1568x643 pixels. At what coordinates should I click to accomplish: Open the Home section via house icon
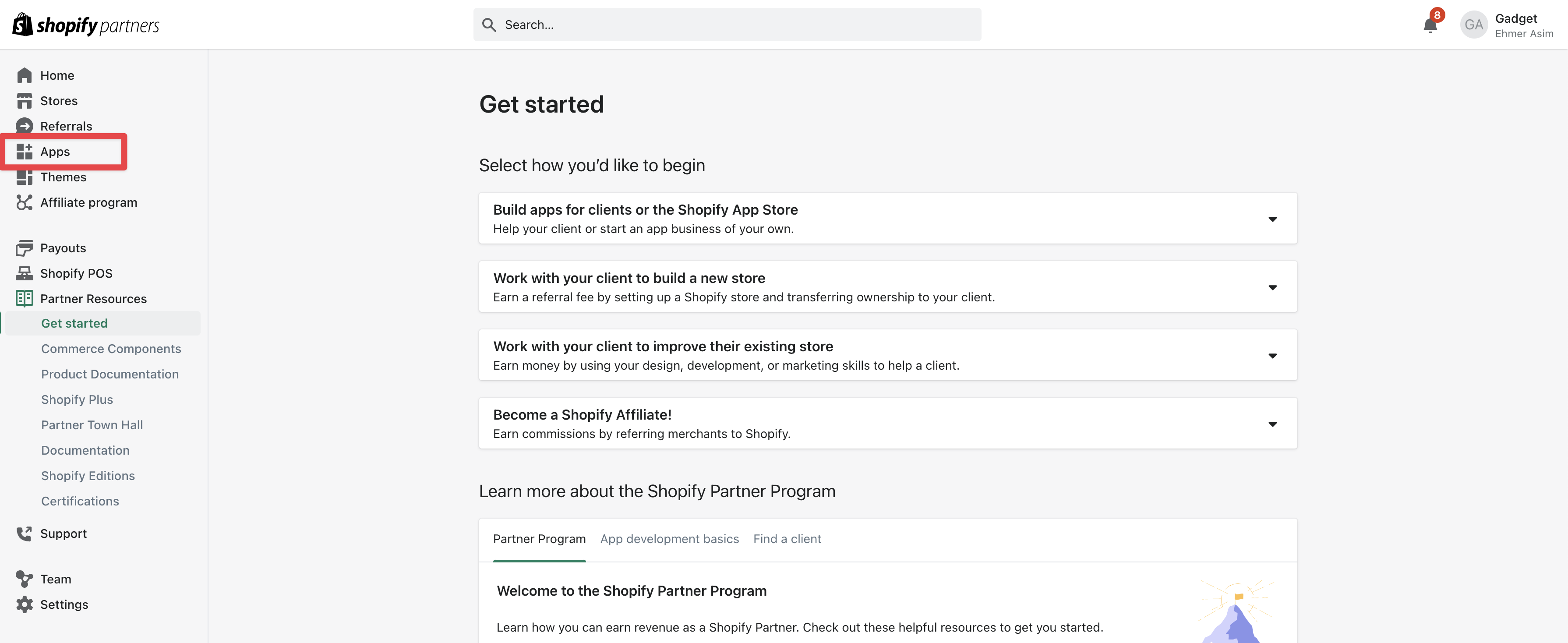click(25, 75)
